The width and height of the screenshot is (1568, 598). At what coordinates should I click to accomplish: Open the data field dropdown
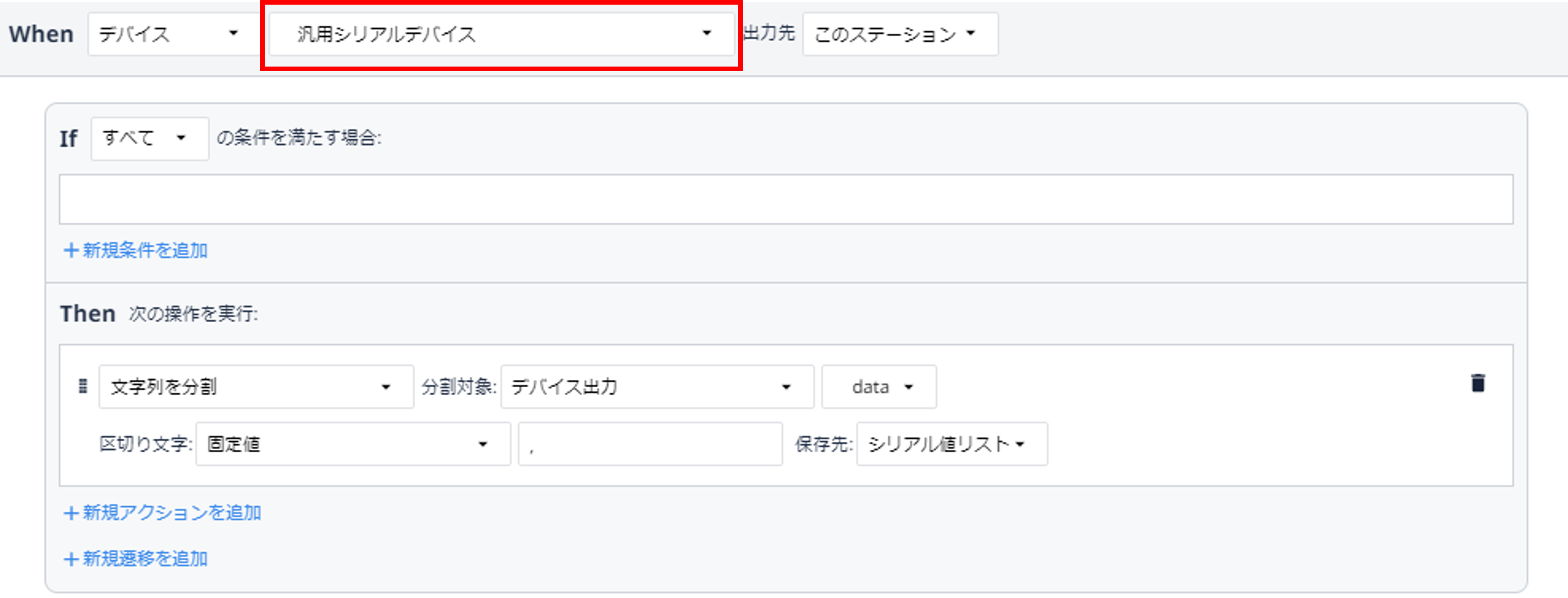[879, 387]
